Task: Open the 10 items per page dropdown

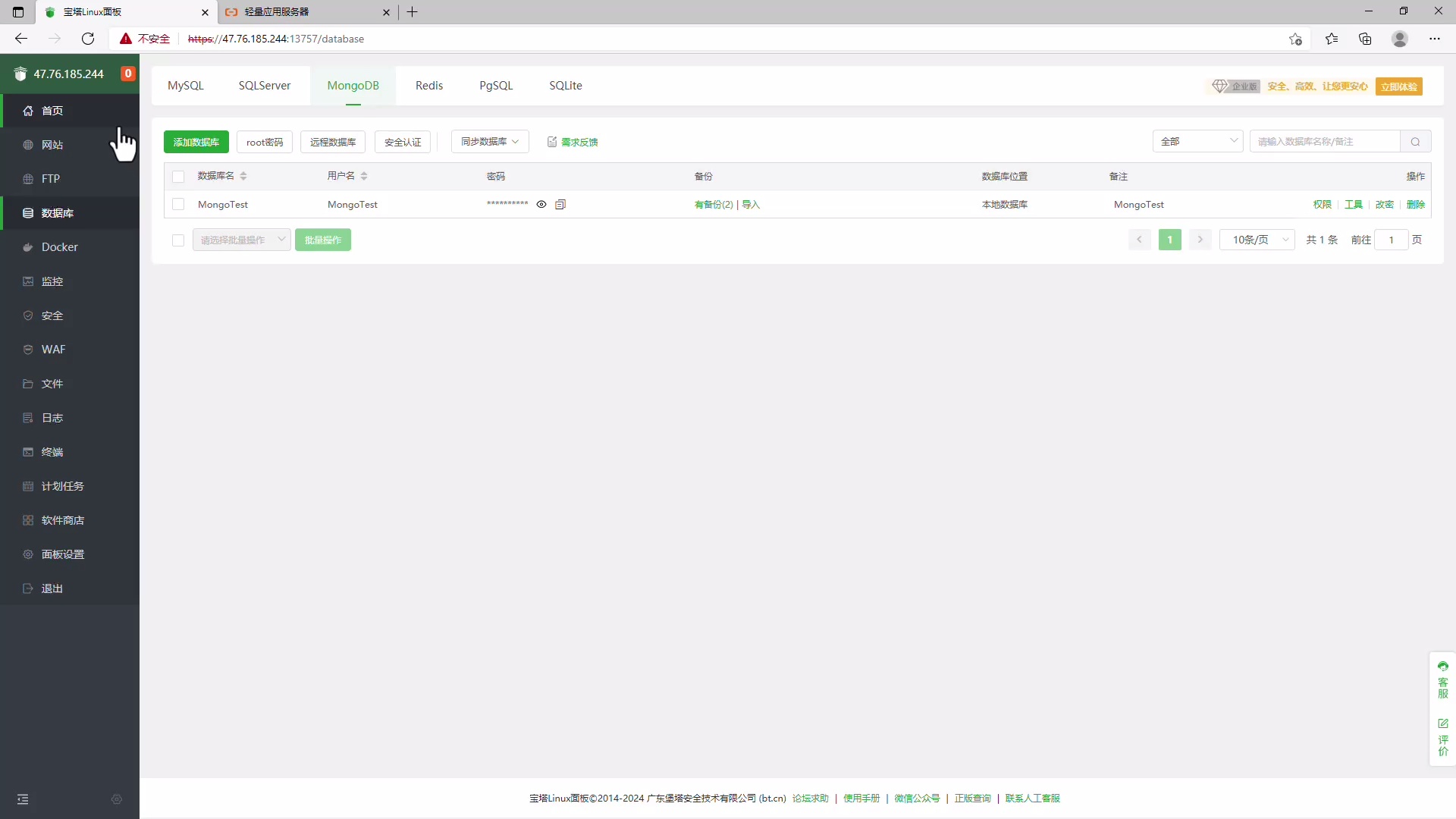Action: [x=1257, y=240]
